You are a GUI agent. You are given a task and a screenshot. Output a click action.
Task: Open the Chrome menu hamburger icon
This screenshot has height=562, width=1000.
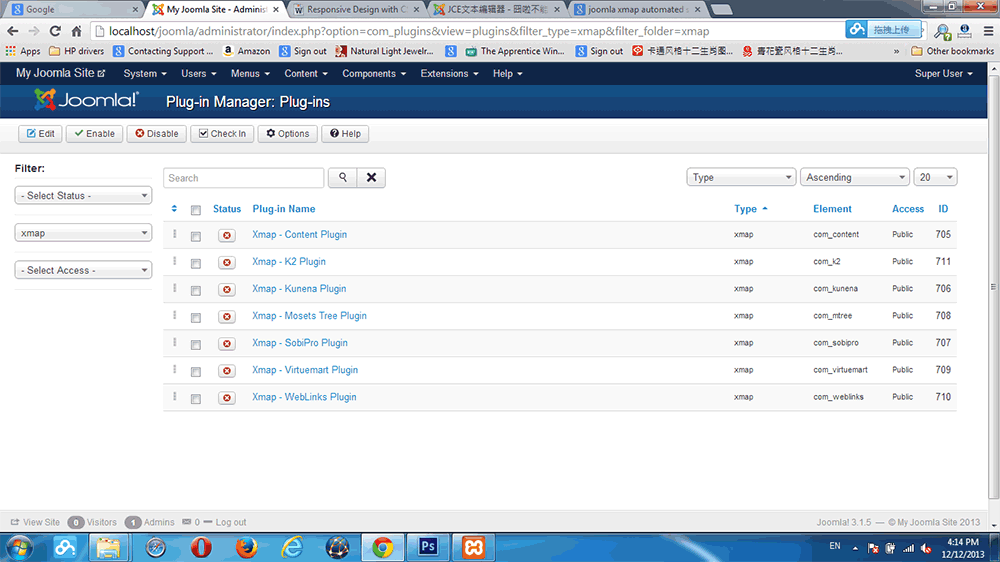coord(989,31)
